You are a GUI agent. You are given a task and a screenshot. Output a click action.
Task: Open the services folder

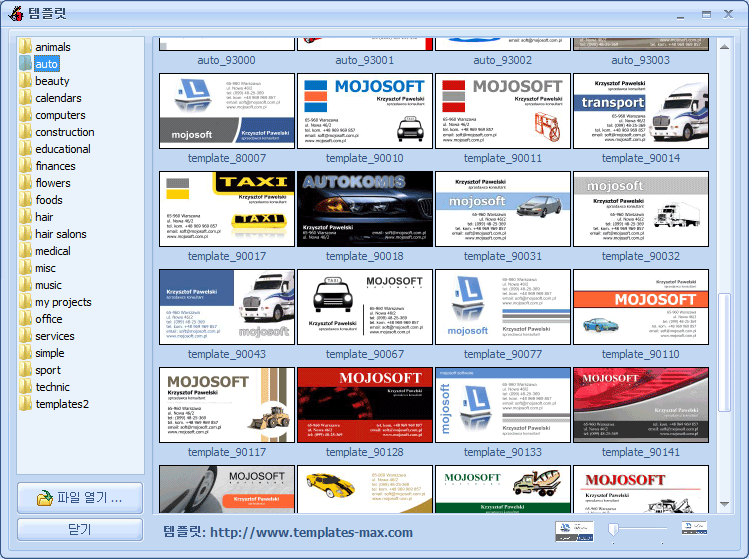tap(54, 336)
